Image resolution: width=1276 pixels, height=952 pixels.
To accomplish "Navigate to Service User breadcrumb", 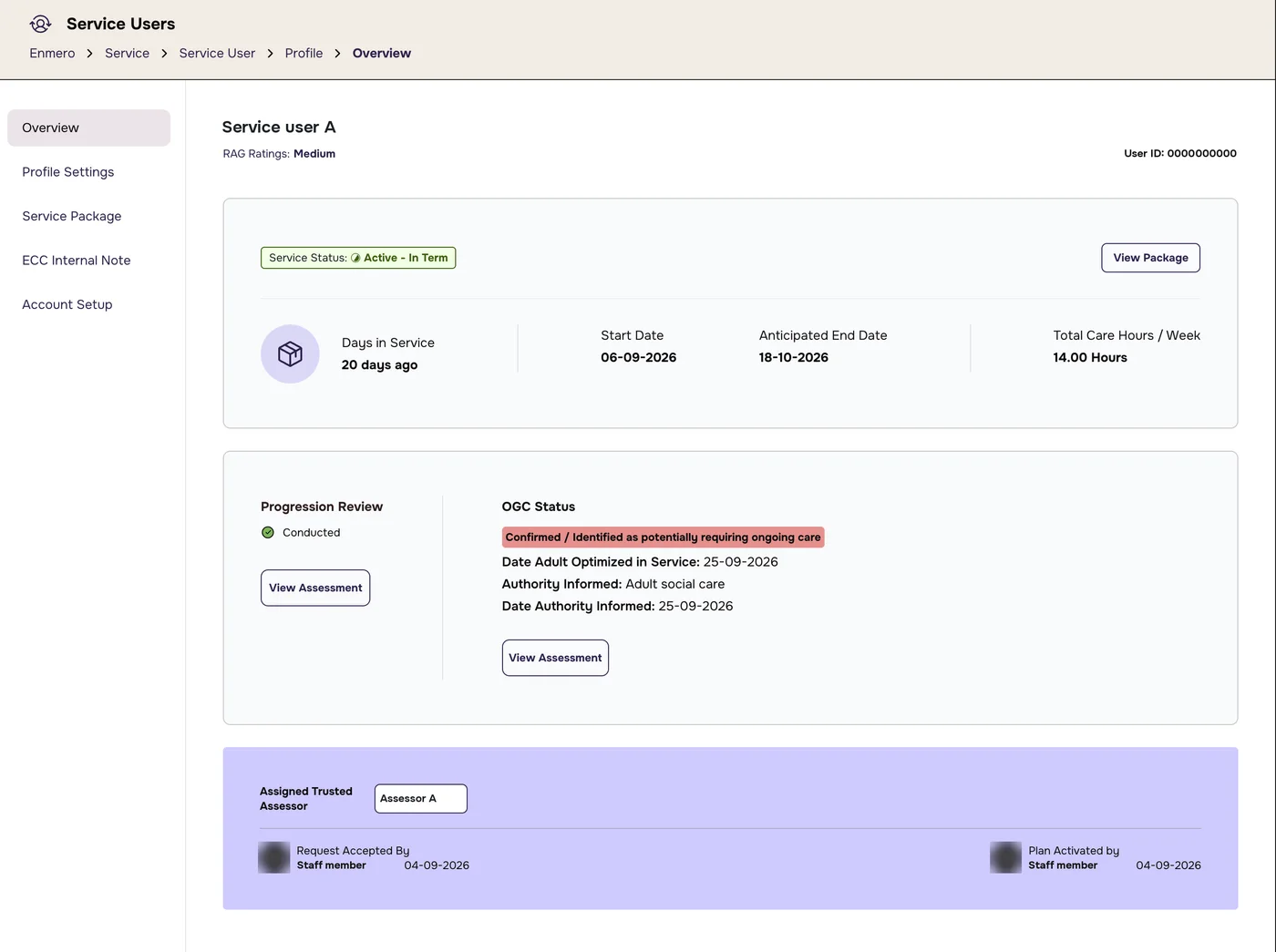I will pyautogui.click(x=217, y=53).
